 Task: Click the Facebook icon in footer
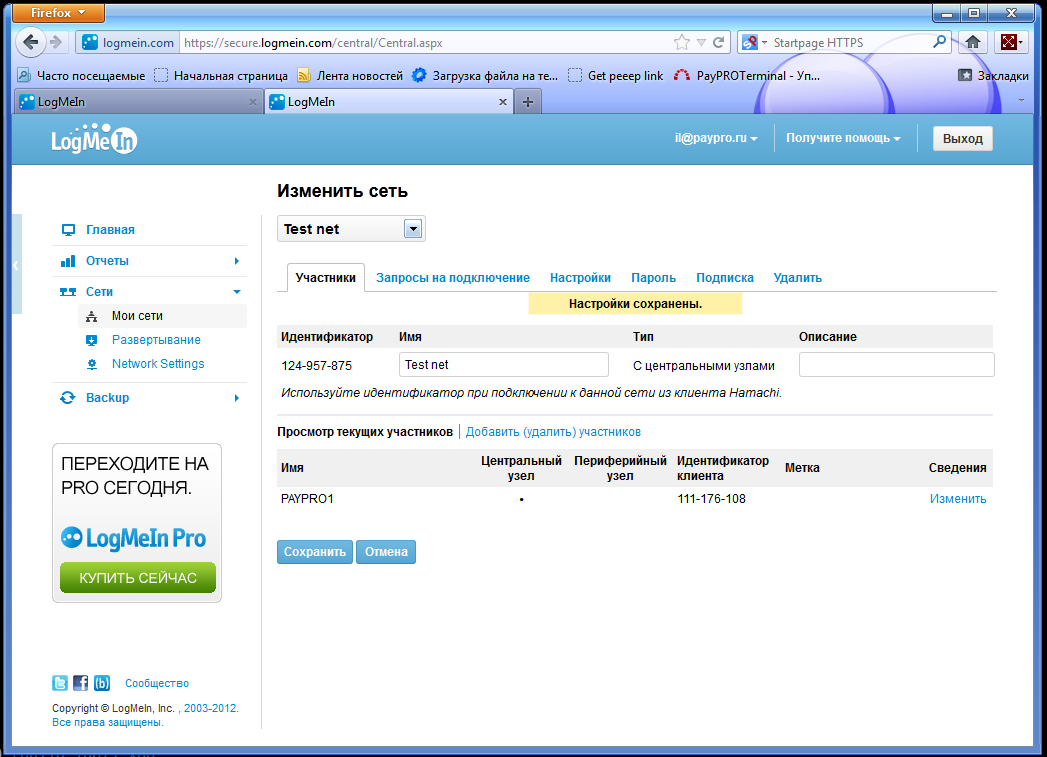81,683
